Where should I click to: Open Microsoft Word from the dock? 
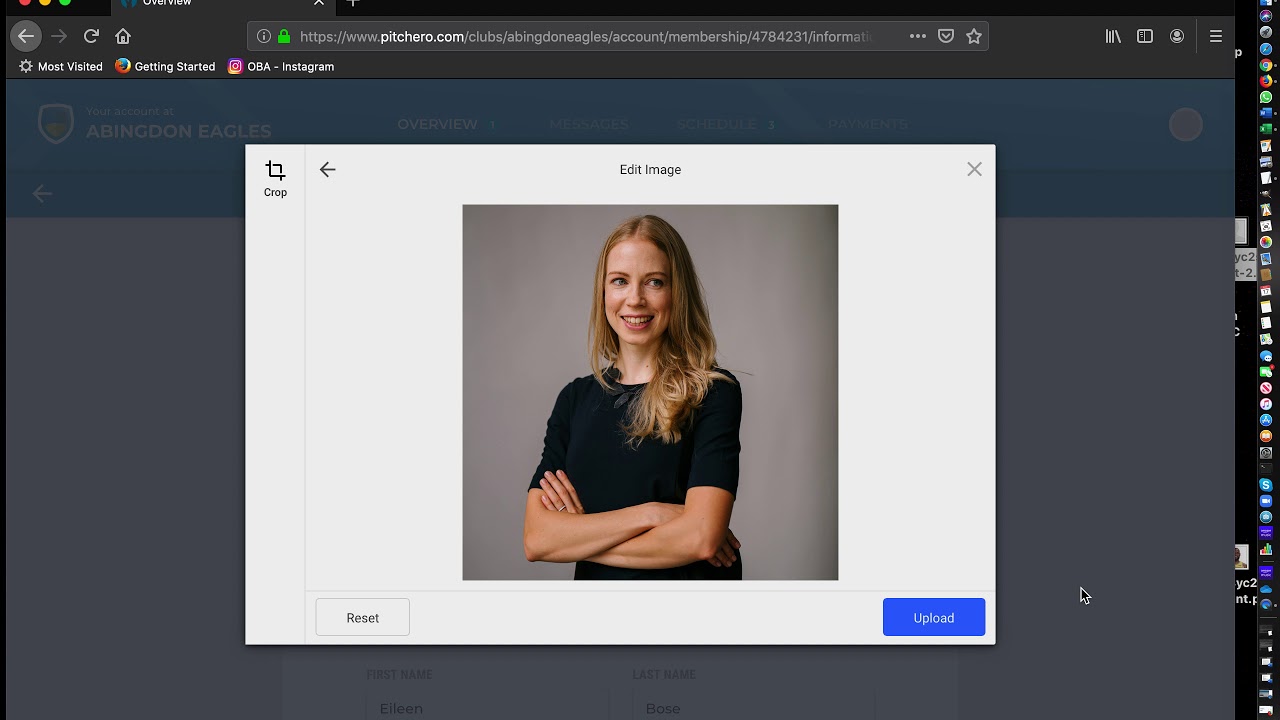pos(1266,113)
